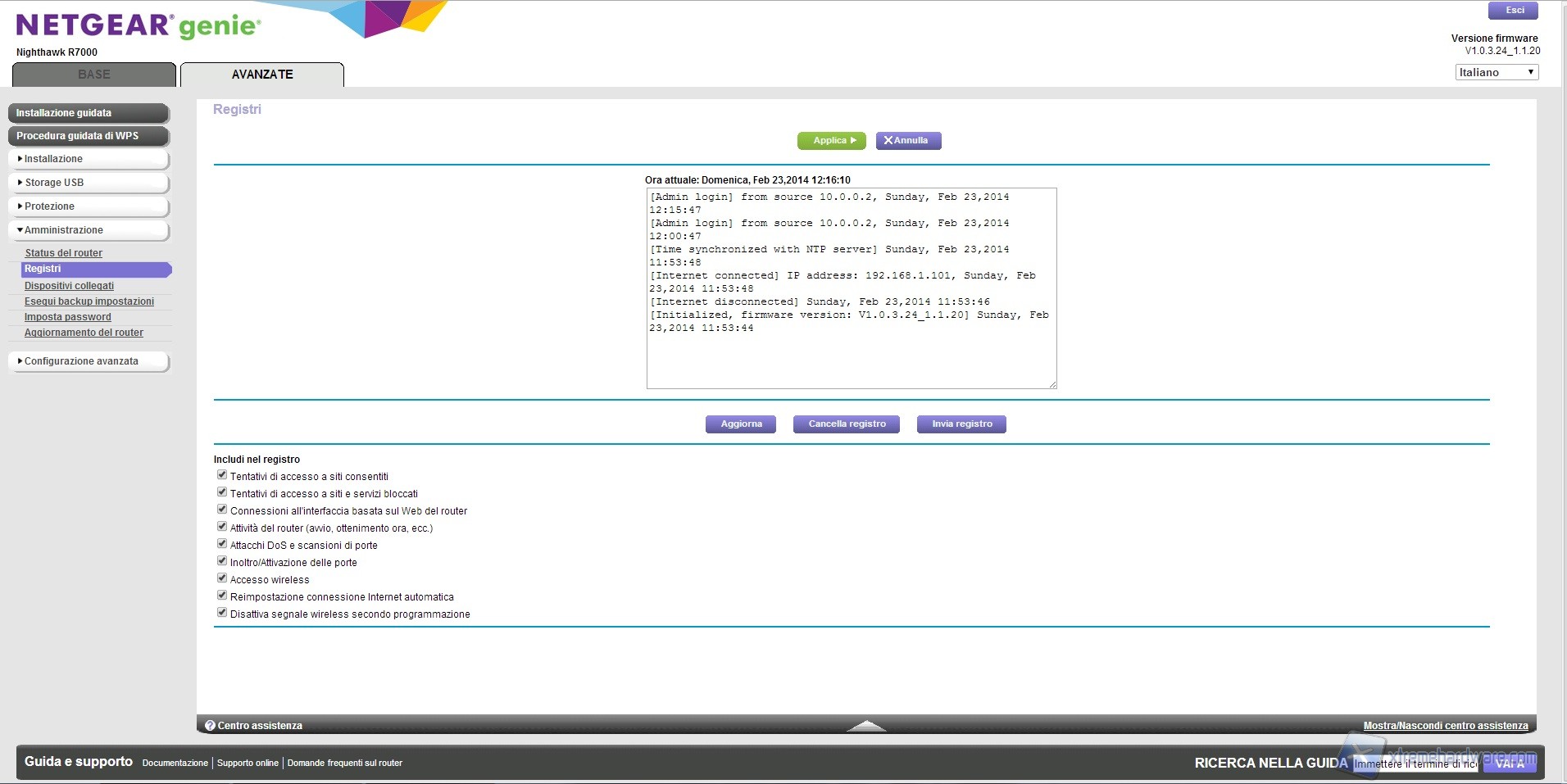The width and height of the screenshot is (1567, 784).
Task: Click the up arrow to show help center
Action: 865,725
